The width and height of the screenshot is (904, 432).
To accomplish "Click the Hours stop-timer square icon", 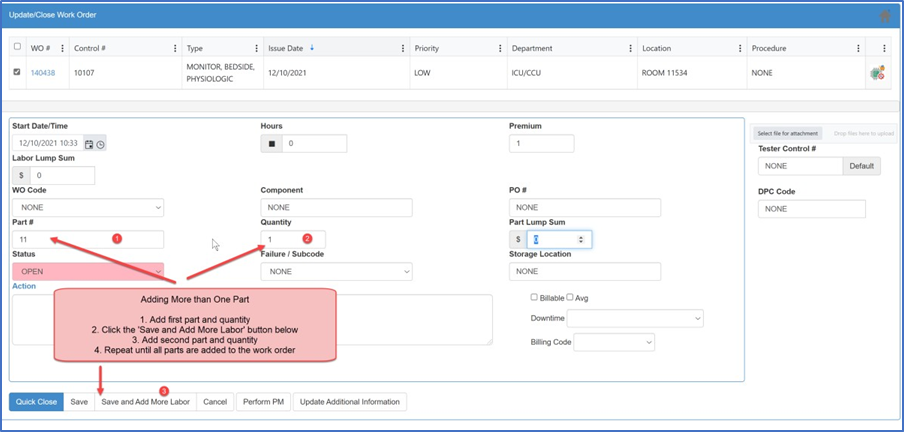I will (x=271, y=144).
